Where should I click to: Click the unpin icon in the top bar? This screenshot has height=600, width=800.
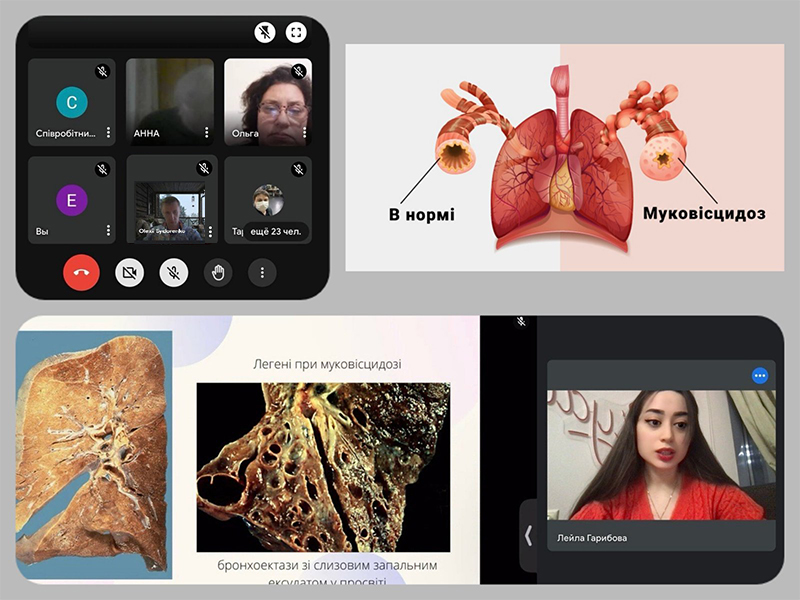click(x=265, y=32)
